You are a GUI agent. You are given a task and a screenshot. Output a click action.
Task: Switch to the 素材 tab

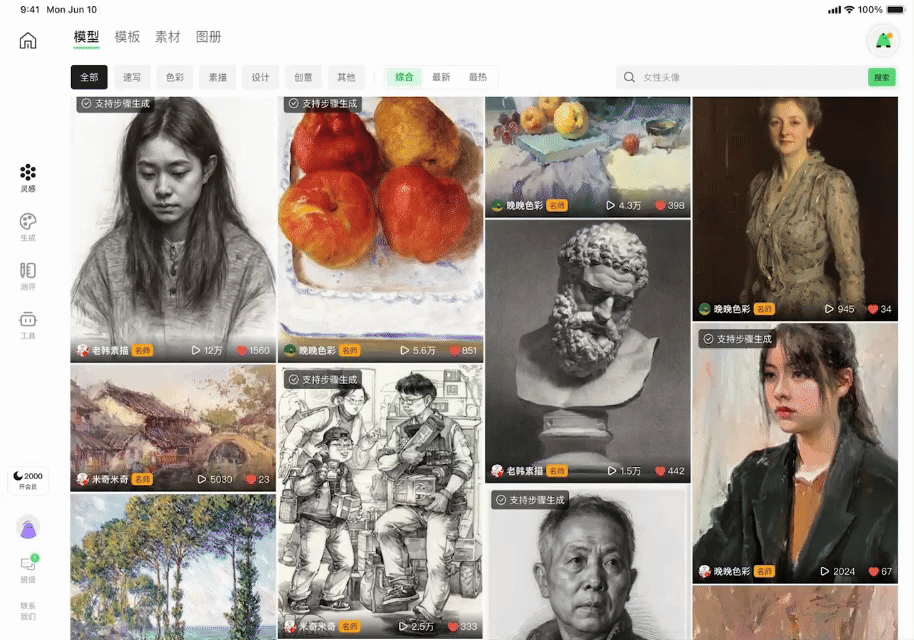click(x=168, y=37)
